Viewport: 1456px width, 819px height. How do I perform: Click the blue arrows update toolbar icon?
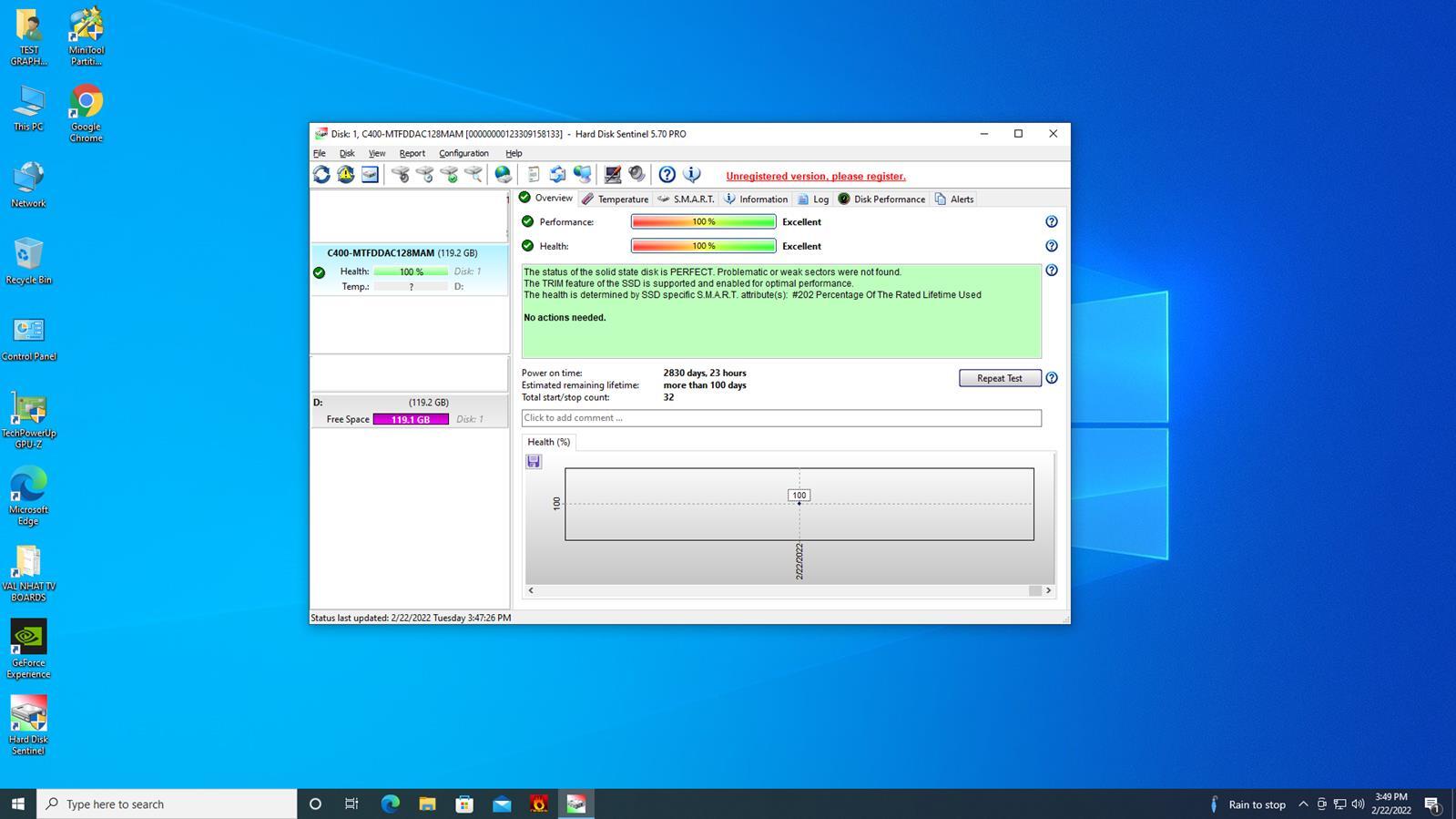[557, 175]
